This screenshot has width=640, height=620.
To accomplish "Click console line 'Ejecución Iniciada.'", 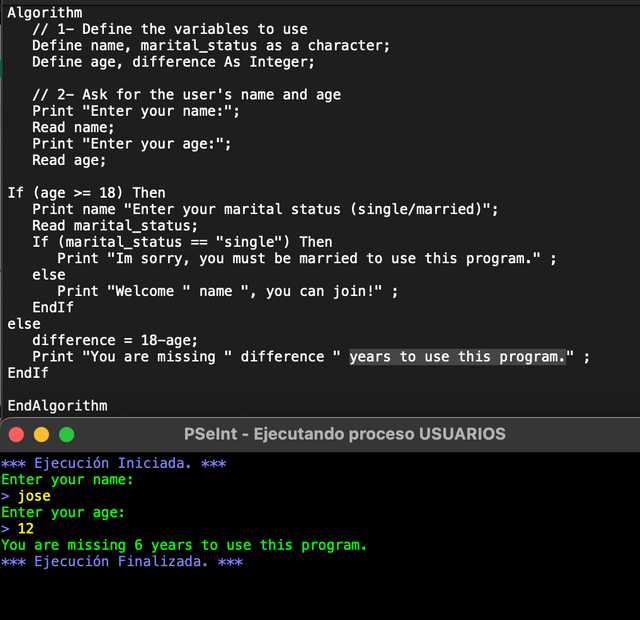I will coord(113,463).
